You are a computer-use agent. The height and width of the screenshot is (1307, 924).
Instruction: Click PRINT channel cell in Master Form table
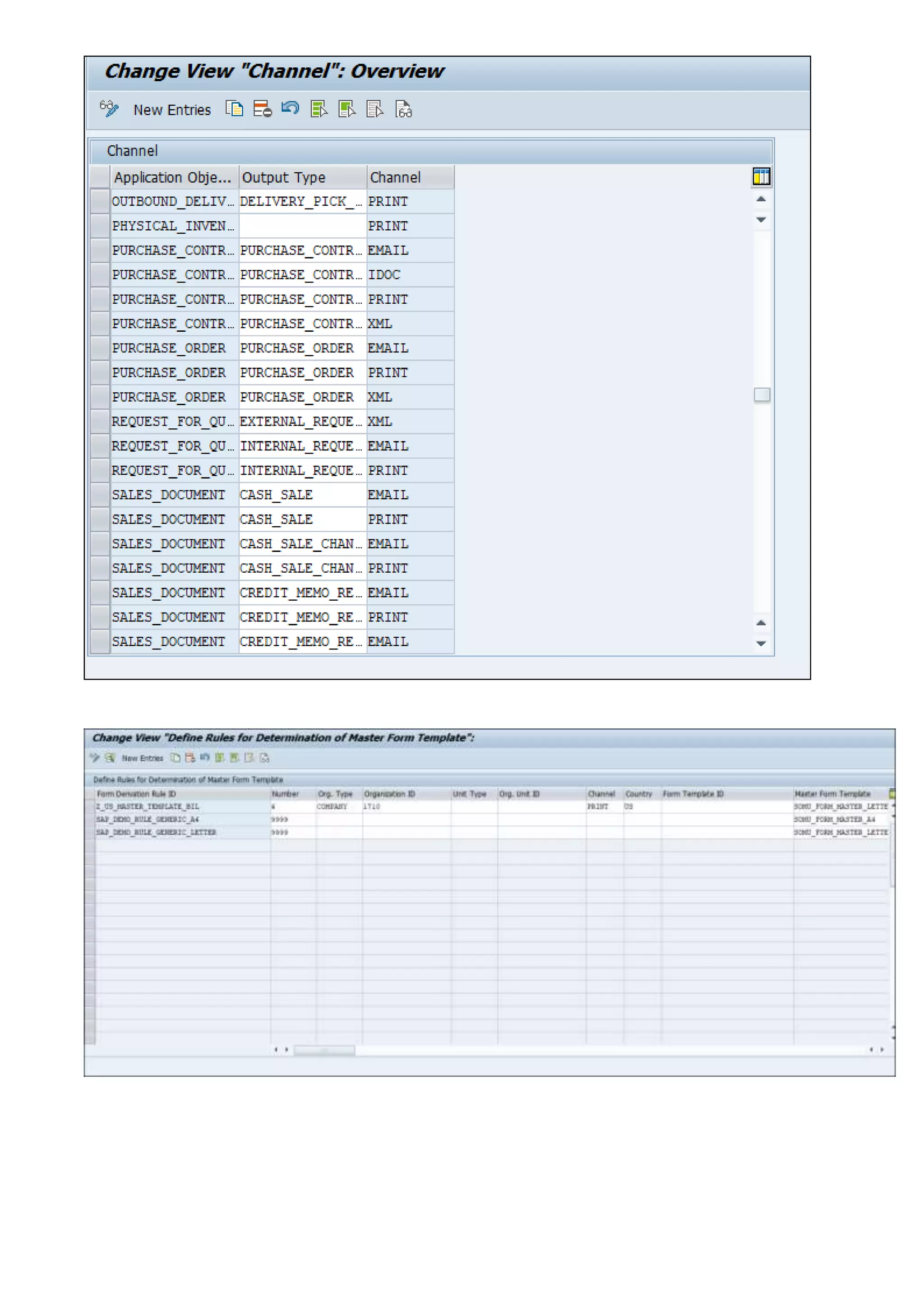(x=605, y=806)
